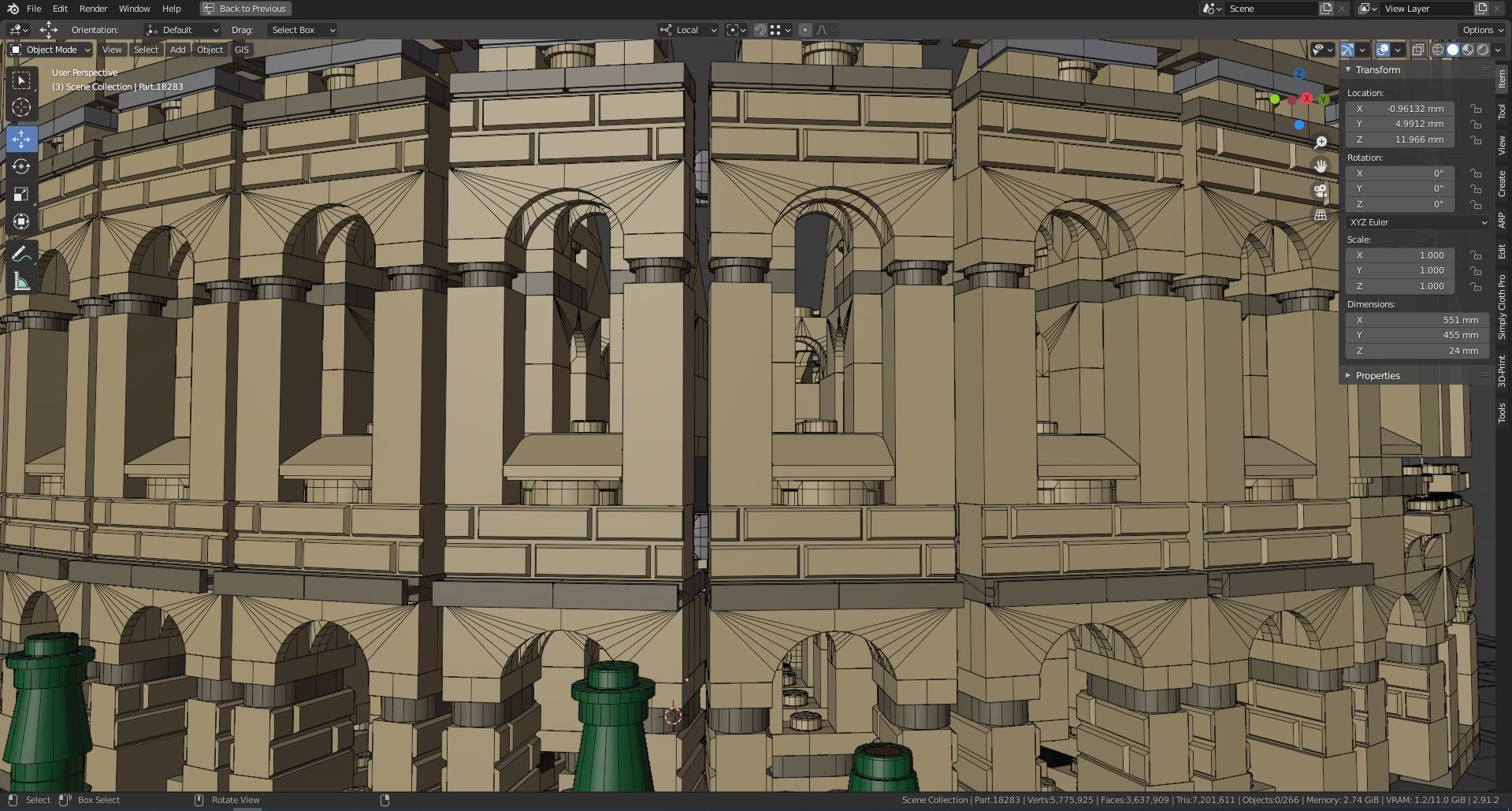Open the editor type selector icon
This screenshot has width=1512, height=811.
pos(17,30)
